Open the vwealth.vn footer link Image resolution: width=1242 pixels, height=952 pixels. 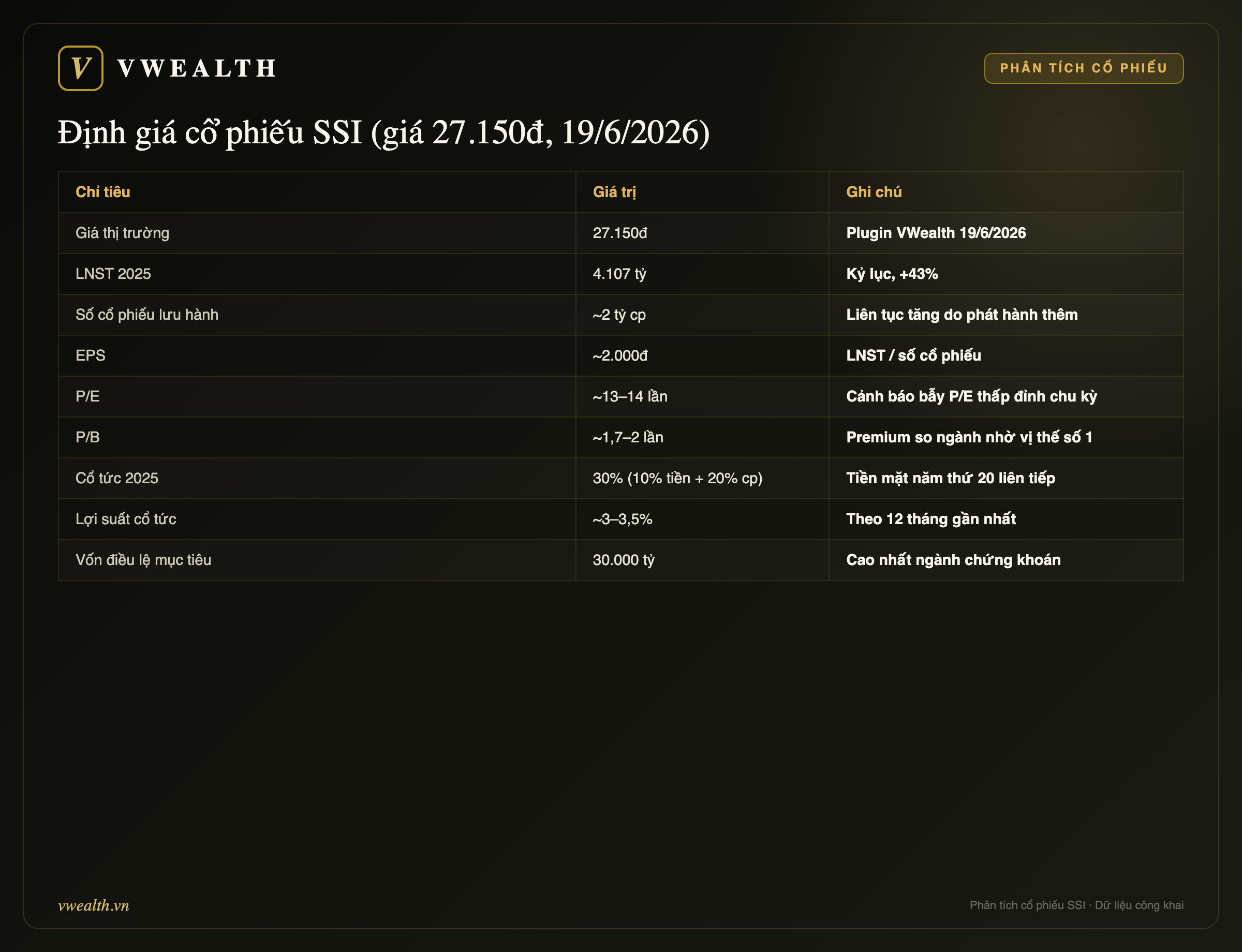click(94, 905)
